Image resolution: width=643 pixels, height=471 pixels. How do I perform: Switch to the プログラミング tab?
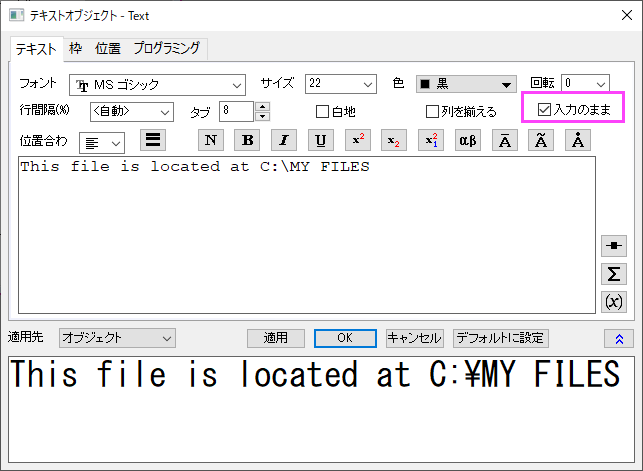tap(167, 48)
